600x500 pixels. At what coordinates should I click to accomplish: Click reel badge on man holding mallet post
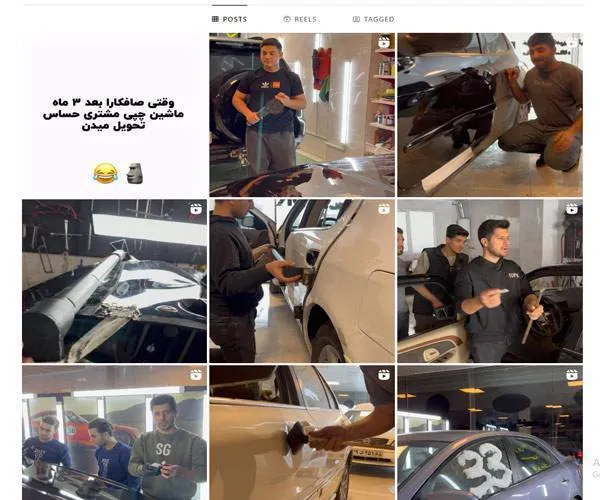384,42
